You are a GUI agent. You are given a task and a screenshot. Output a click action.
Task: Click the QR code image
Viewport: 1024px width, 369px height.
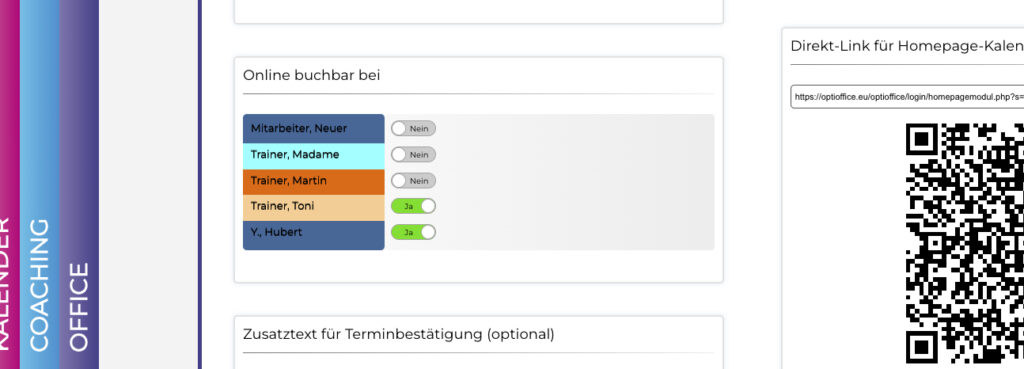coord(965,243)
